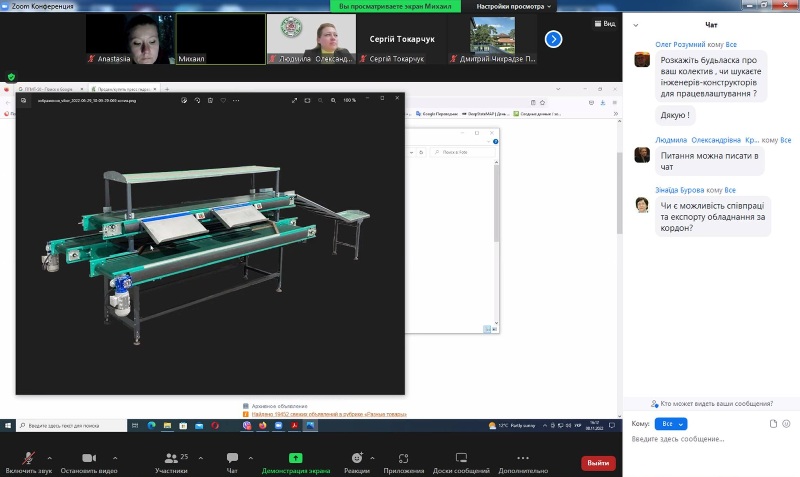800x477 pixels.
Task: Click the green encryption shield icon
Action: click(x=11, y=77)
